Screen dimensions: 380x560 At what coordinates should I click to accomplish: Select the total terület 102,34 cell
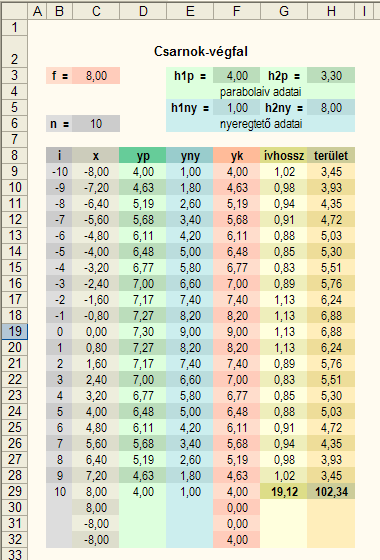coord(331,492)
